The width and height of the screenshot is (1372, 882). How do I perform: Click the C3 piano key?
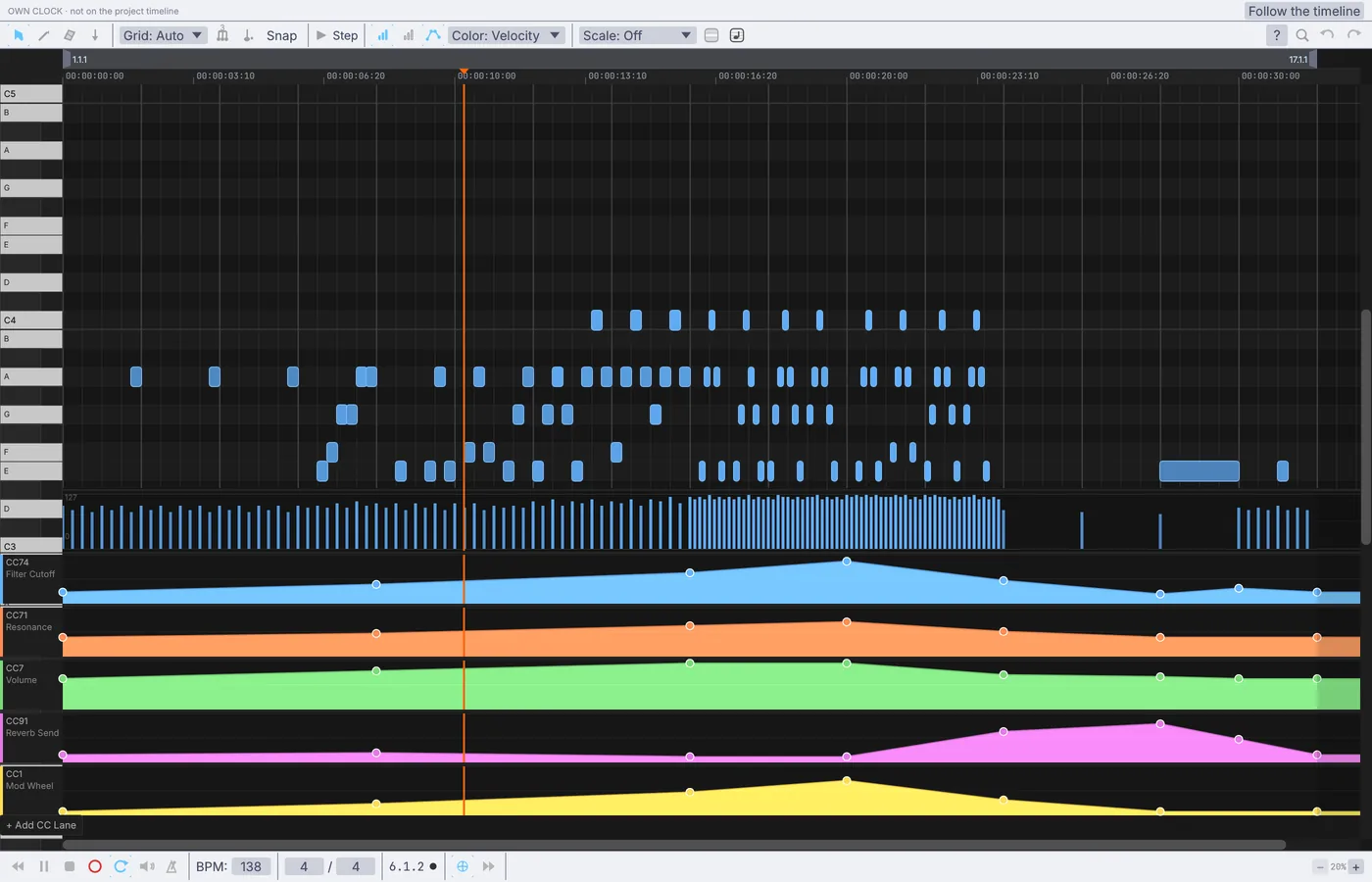coord(31,546)
